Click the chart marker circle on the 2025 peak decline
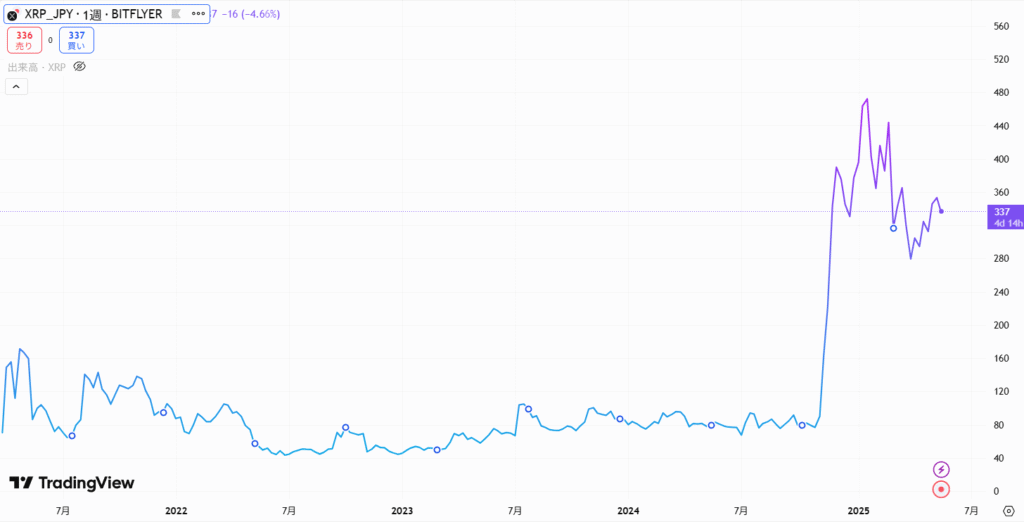This screenshot has width=1024, height=522. click(893, 228)
